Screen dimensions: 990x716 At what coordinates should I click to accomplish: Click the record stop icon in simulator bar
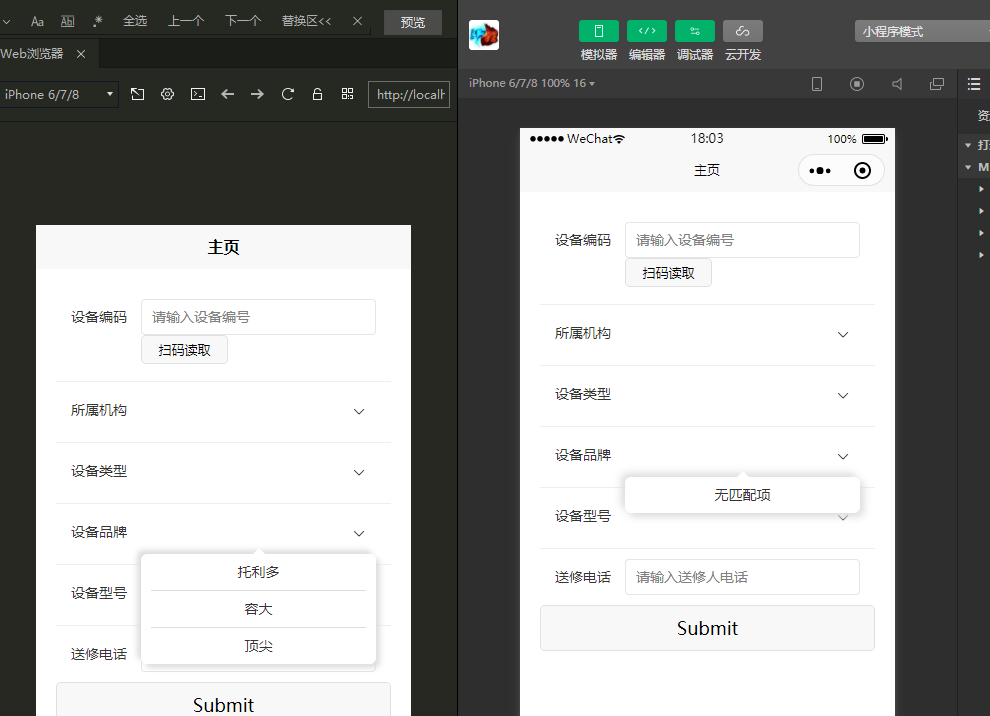[857, 84]
